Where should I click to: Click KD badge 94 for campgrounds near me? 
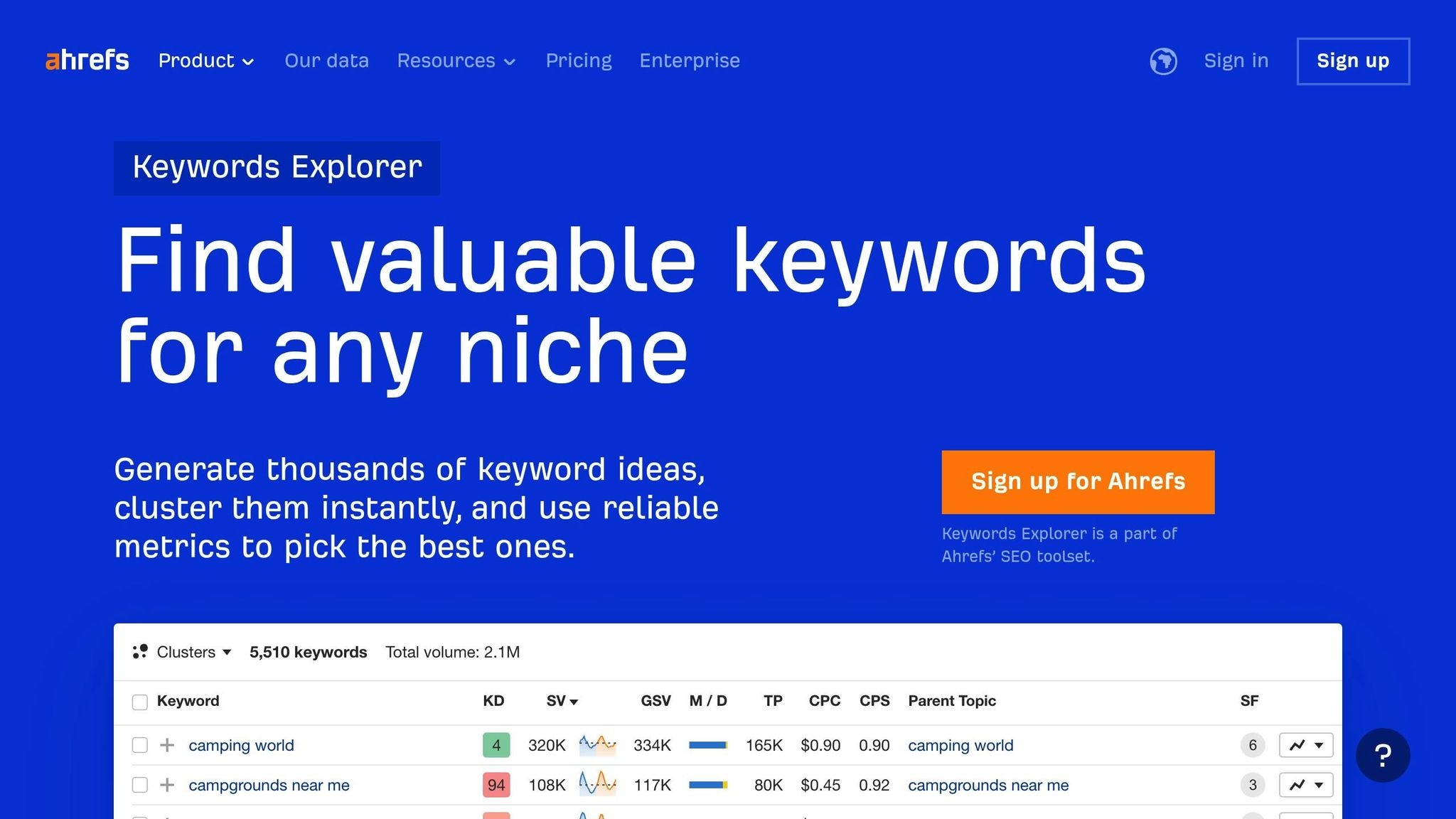point(496,785)
